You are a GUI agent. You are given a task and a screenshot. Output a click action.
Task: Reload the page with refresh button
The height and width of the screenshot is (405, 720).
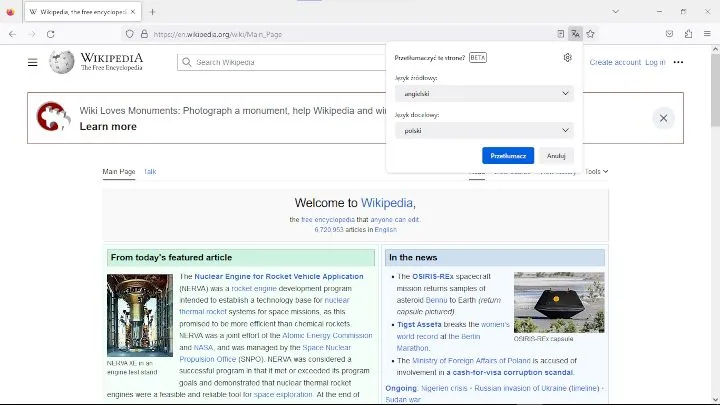(51, 34)
